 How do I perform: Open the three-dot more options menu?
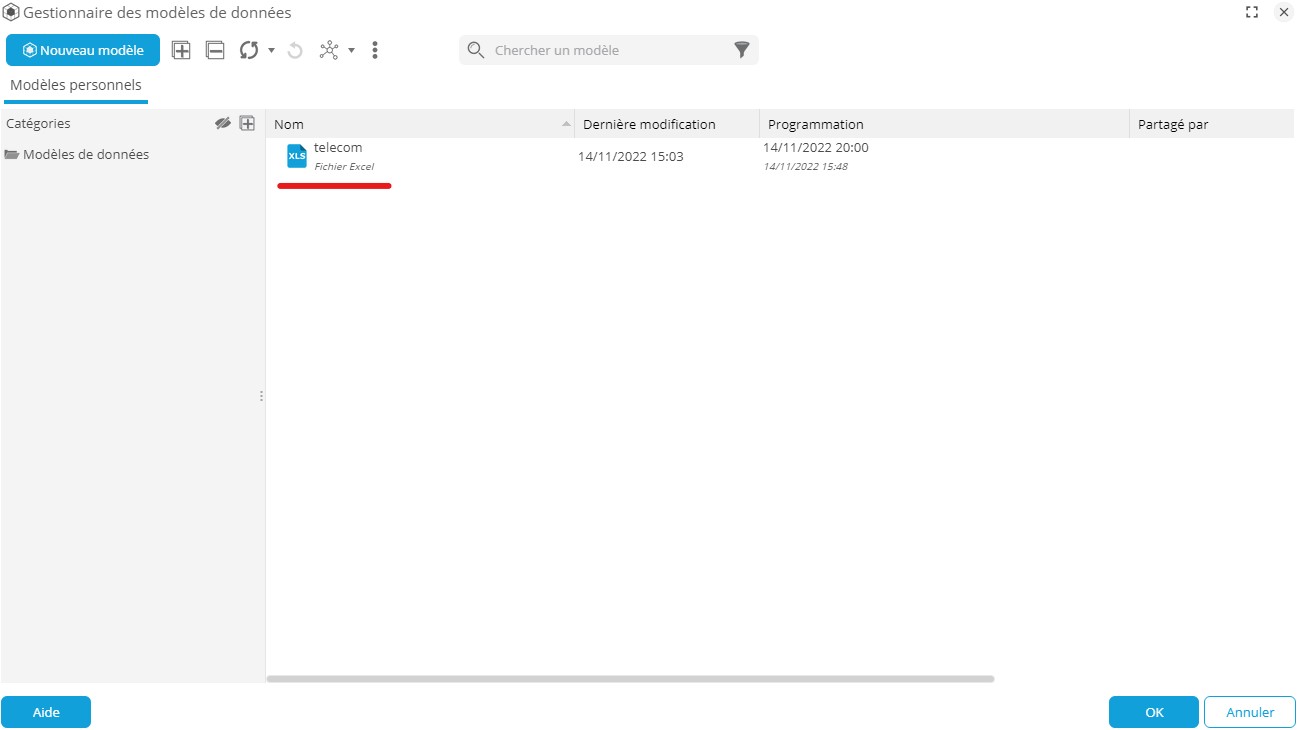375,50
